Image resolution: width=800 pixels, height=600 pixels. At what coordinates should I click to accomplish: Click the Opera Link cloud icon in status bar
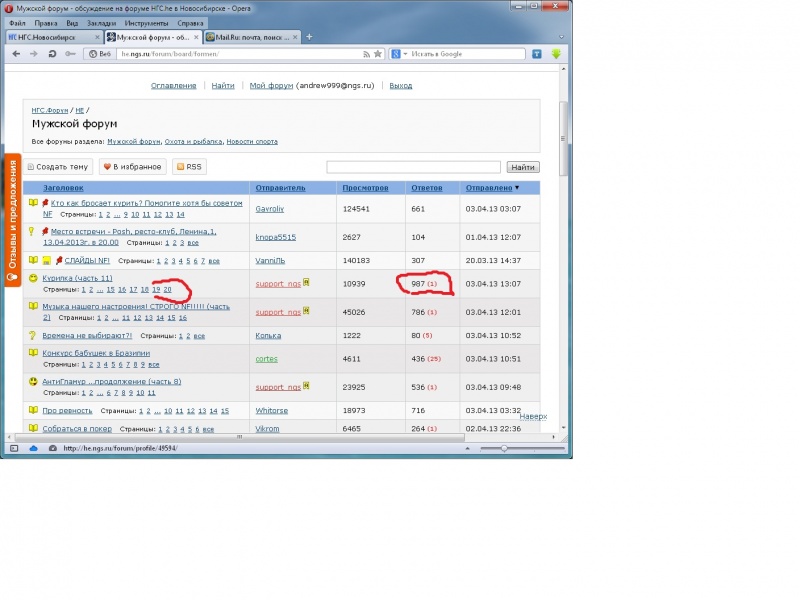click(x=33, y=448)
